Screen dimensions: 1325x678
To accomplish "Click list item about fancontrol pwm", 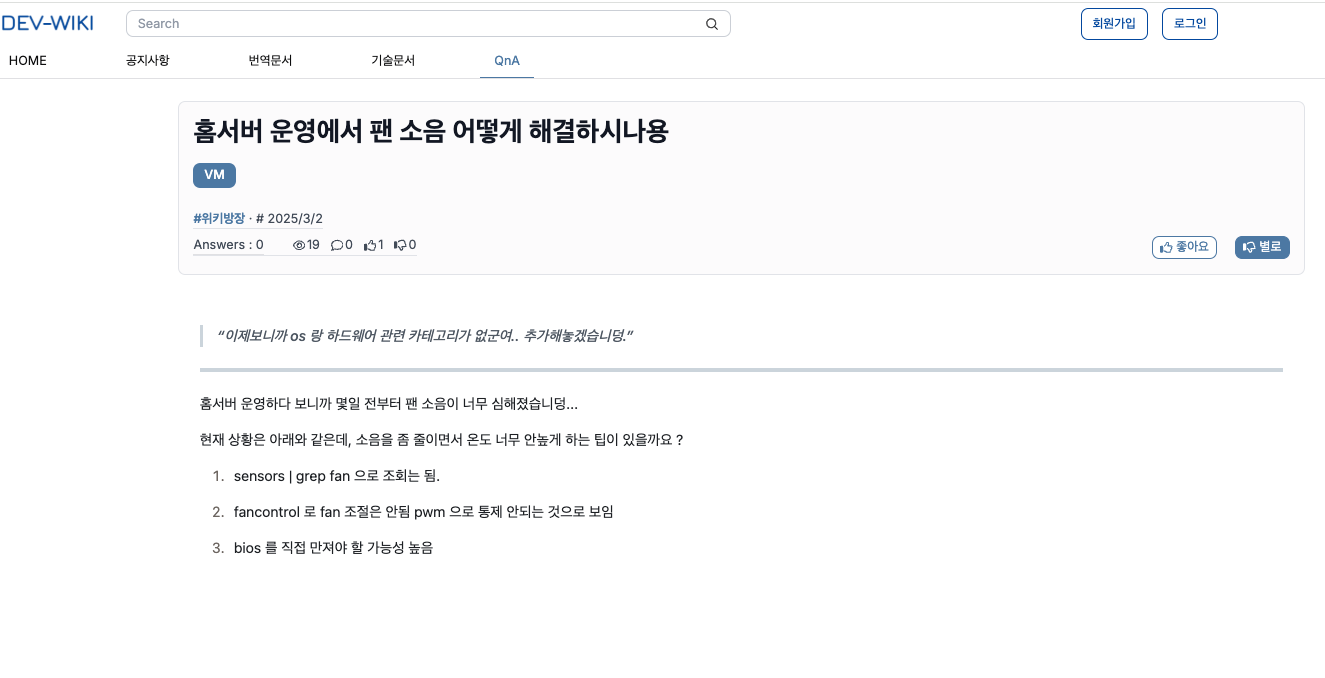I will [423, 512].
